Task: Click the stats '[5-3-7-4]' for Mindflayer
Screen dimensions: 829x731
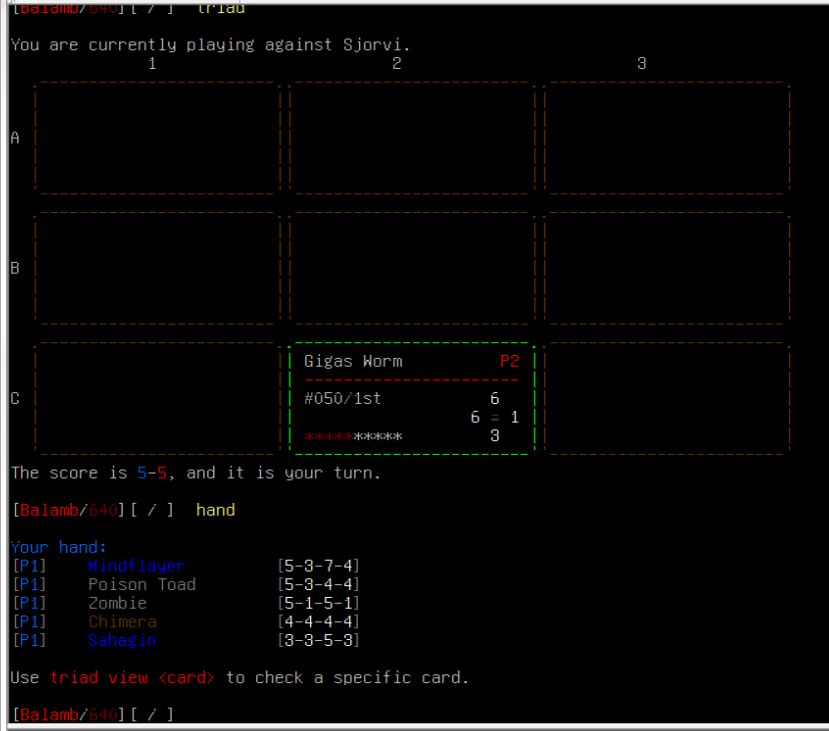Action: pyautogui.click(x=319, y=566)
